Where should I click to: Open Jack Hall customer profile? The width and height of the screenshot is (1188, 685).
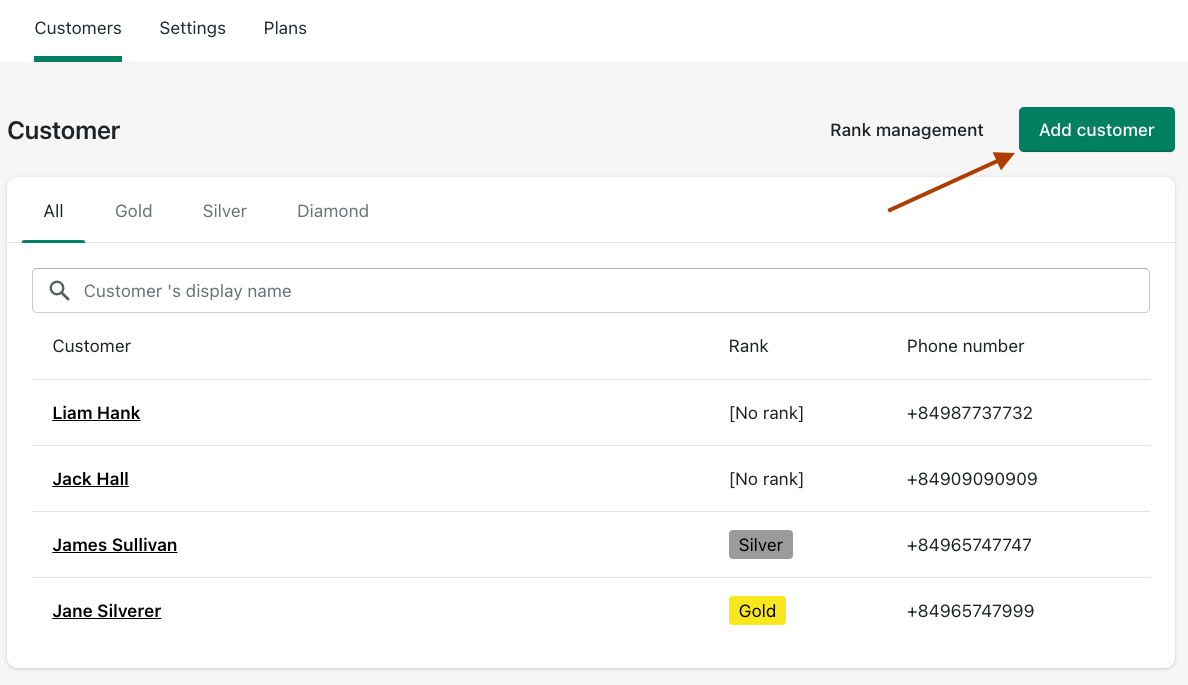(x=90, y=479)
